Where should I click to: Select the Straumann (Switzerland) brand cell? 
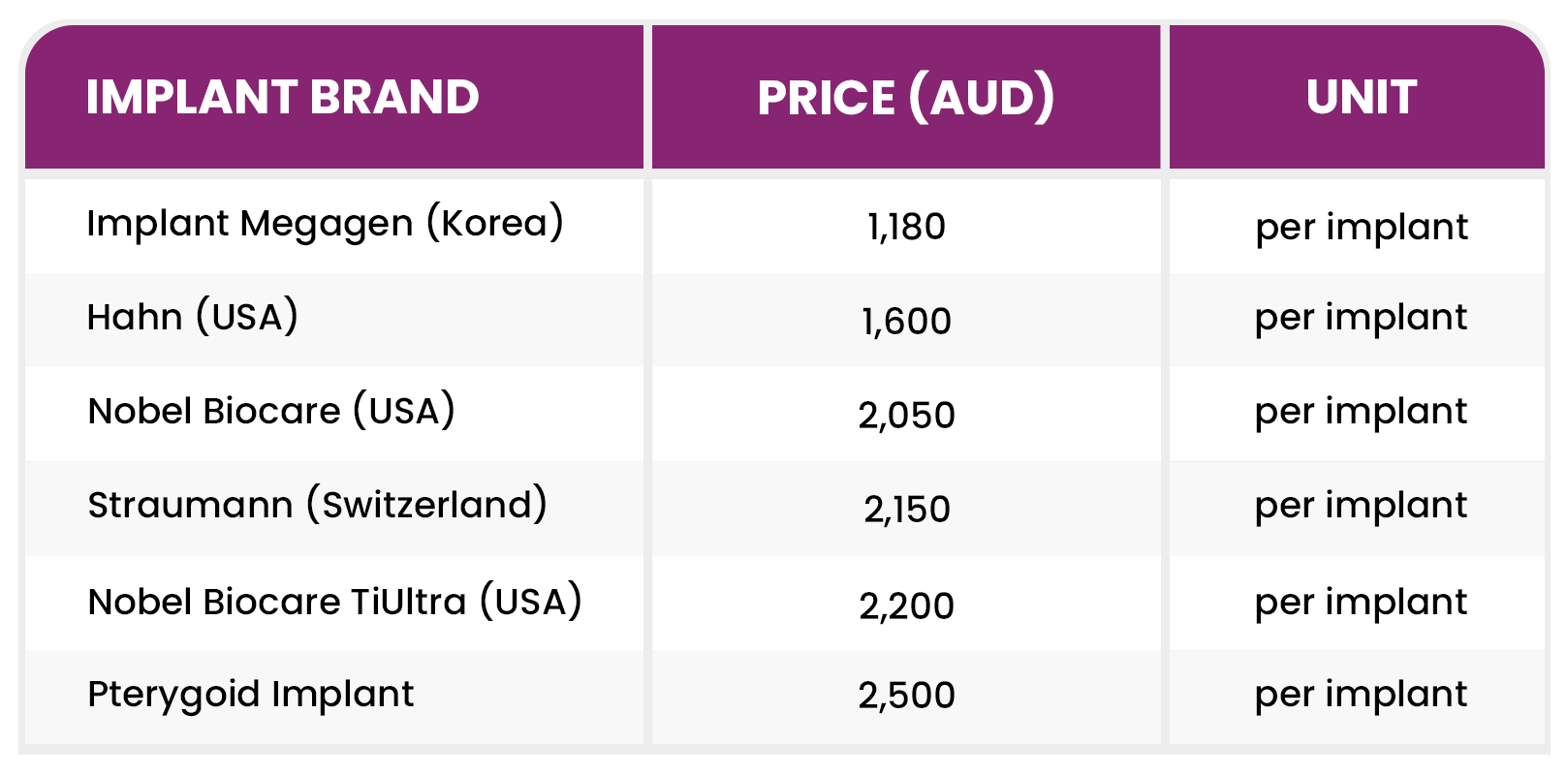pos(317,506)
